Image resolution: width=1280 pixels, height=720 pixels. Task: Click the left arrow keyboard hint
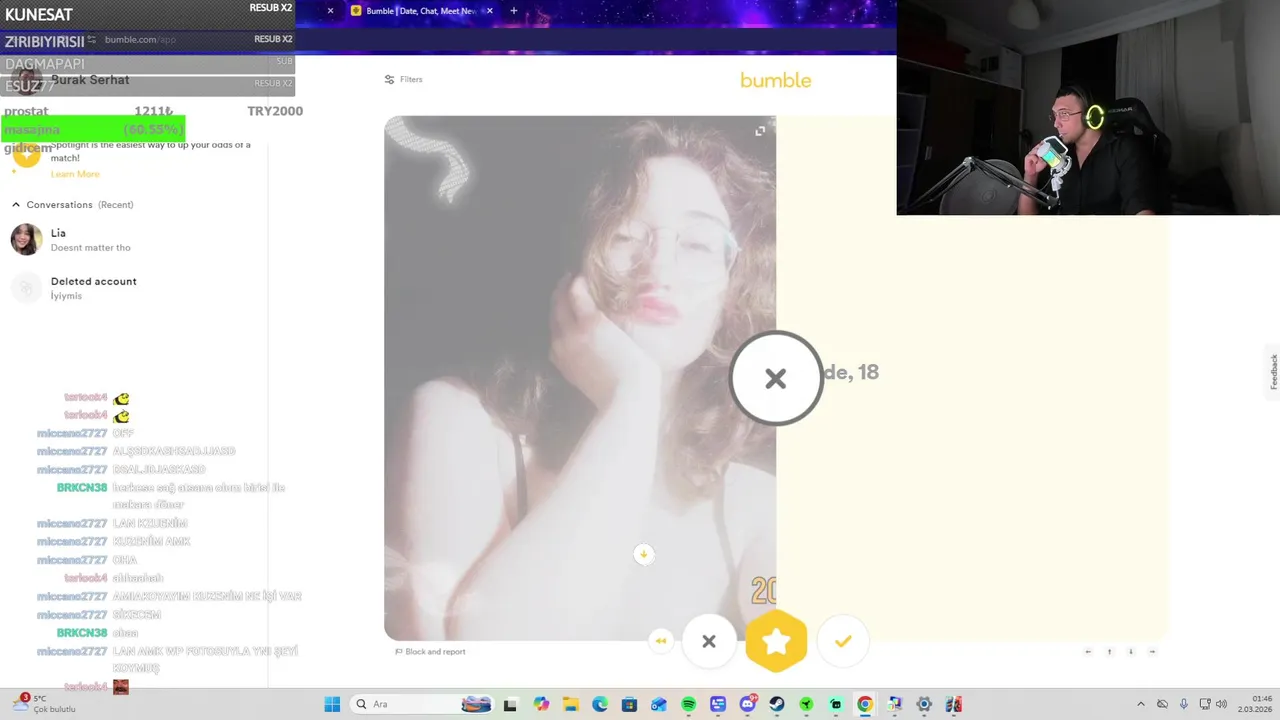pos(1088,652)
